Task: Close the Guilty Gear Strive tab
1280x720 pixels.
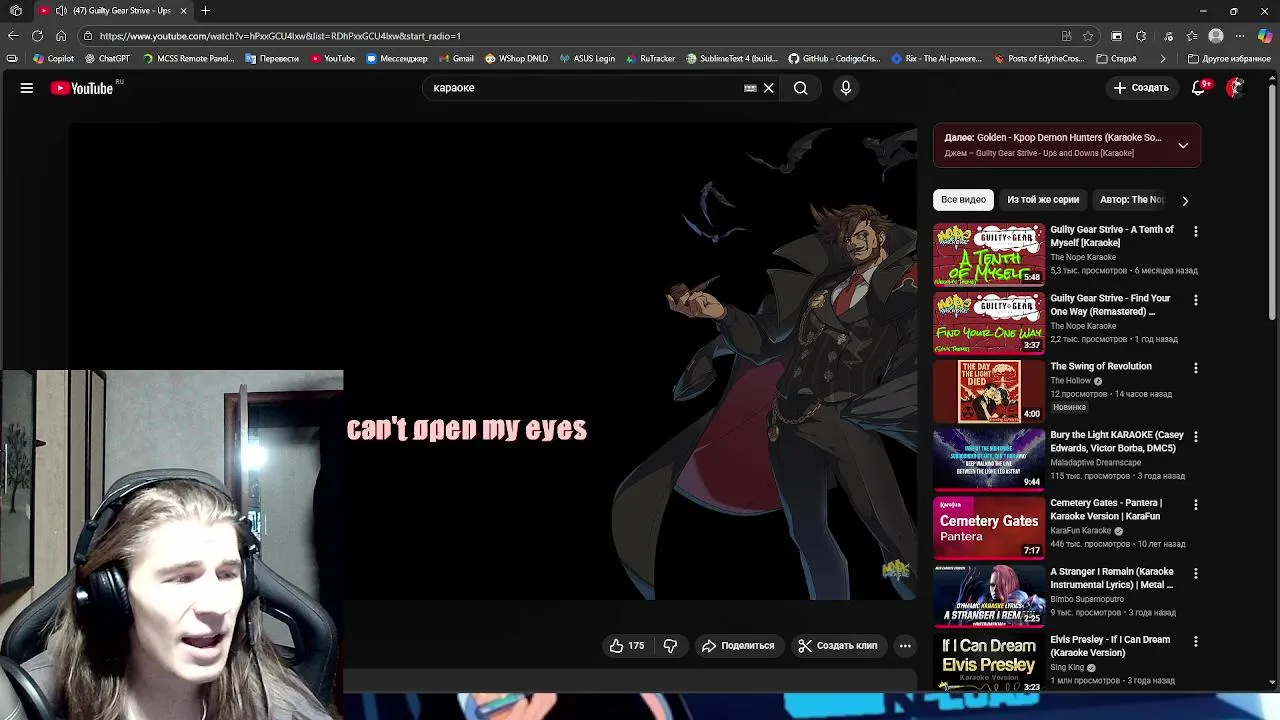Action: click(x=183, y=11)
